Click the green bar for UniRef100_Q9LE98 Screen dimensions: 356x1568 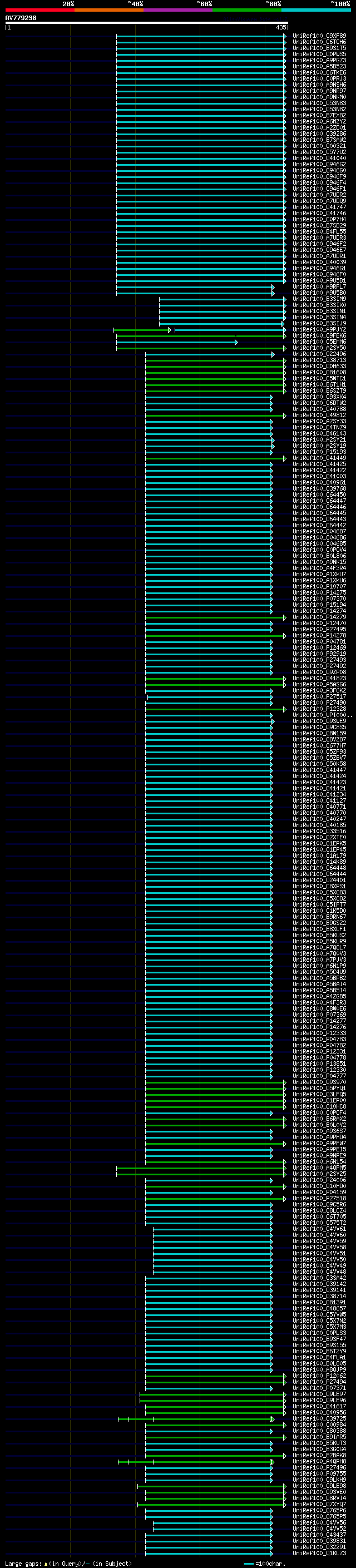212,1486
